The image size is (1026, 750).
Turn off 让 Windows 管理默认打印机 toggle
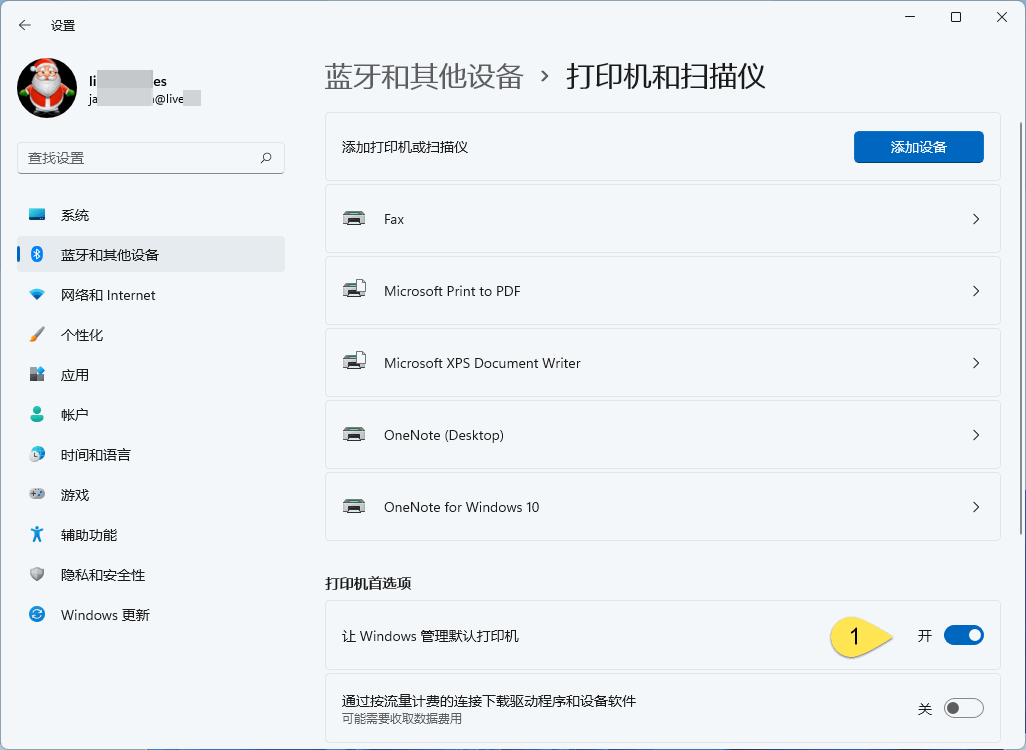963,635
